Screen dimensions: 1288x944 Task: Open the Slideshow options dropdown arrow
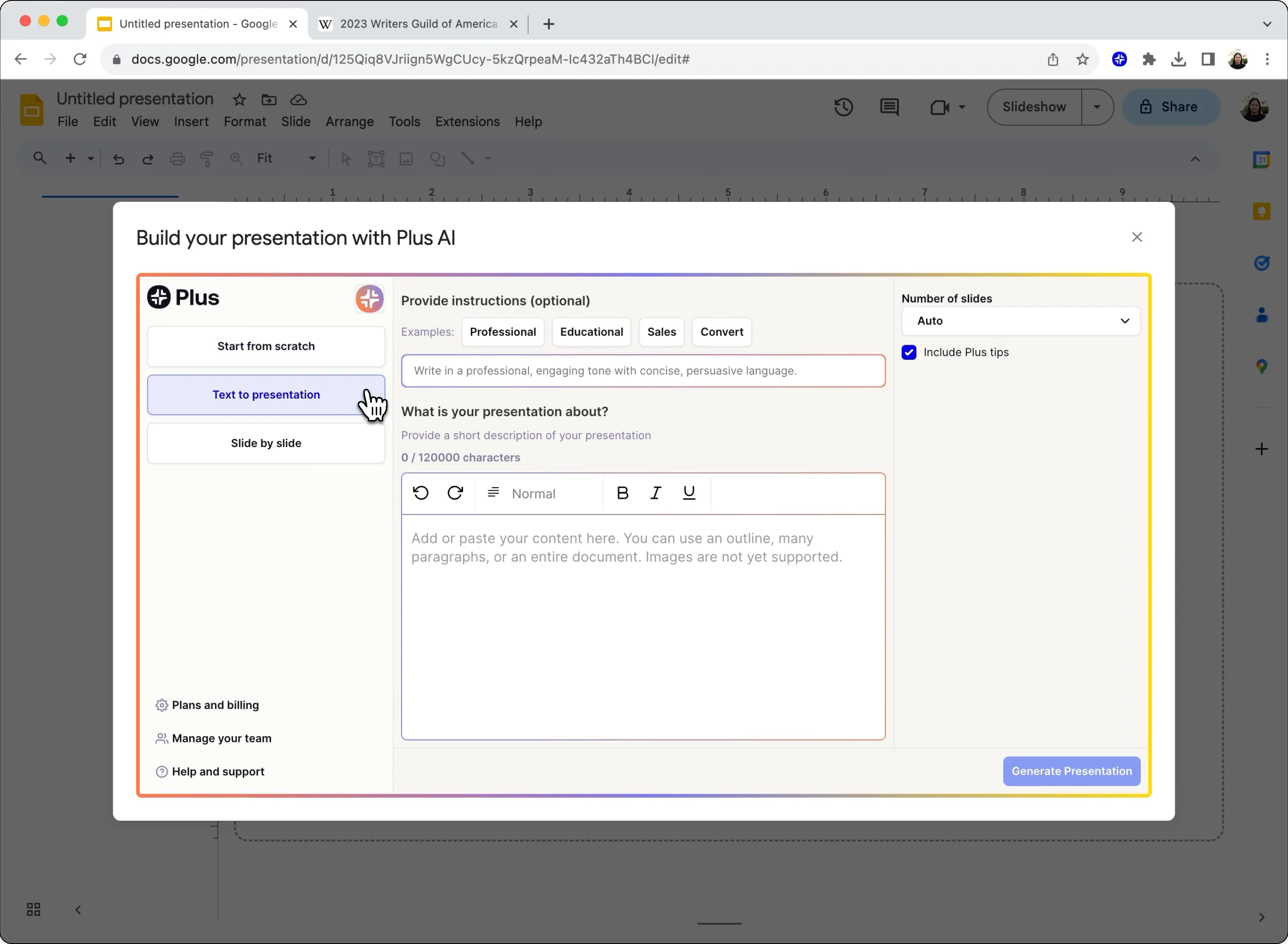click(x=1097, y=107)
